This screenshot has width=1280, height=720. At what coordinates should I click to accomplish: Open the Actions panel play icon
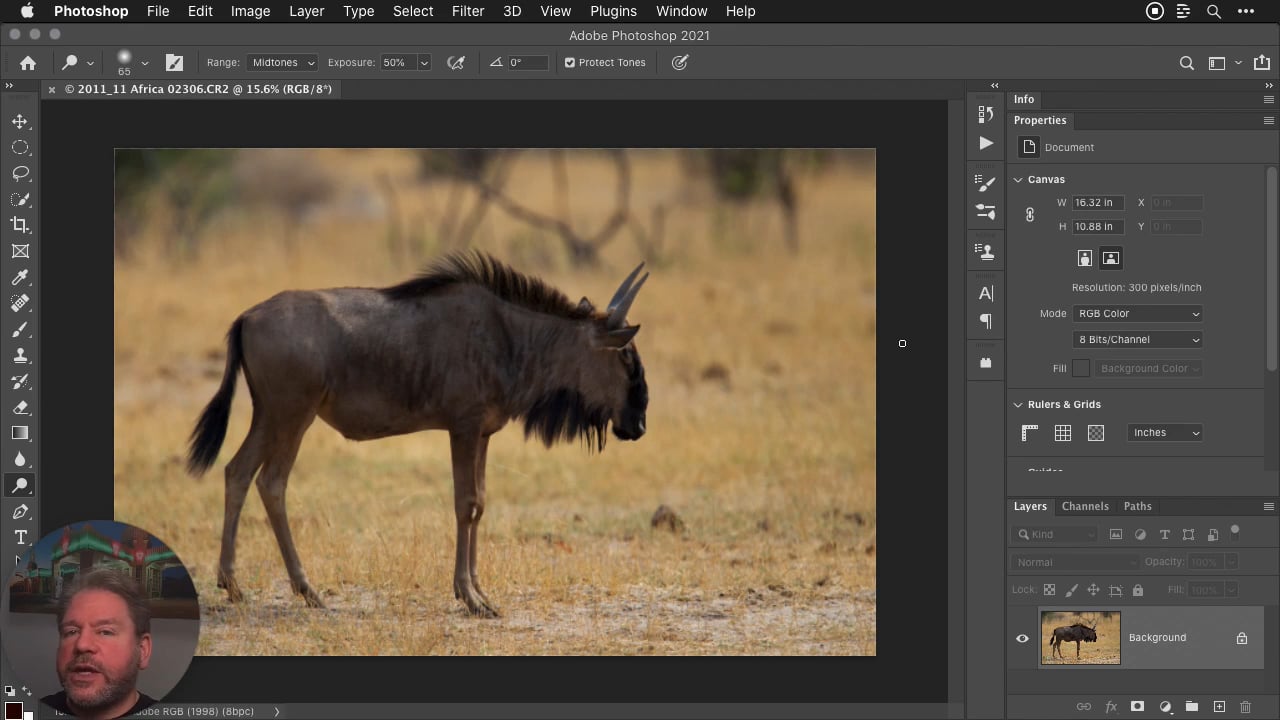pyautogui.click(x=986, y=143)
